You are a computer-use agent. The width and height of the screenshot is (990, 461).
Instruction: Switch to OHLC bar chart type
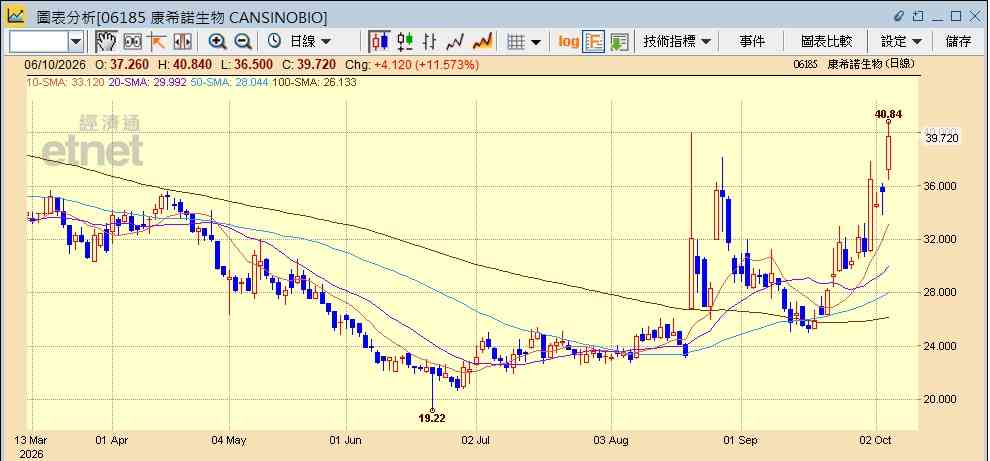[x=429, y=42]
